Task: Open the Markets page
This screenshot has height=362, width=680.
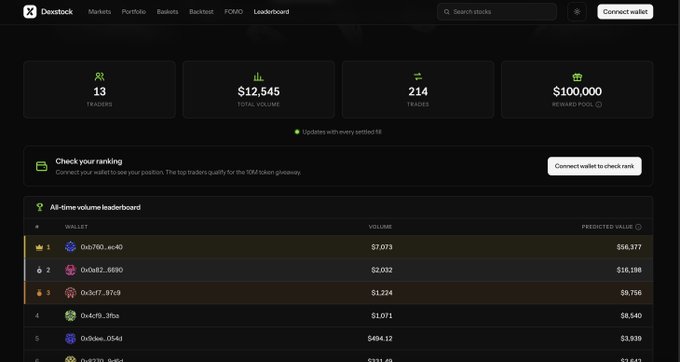Action: pyautogui.click(x=99, y=12)
